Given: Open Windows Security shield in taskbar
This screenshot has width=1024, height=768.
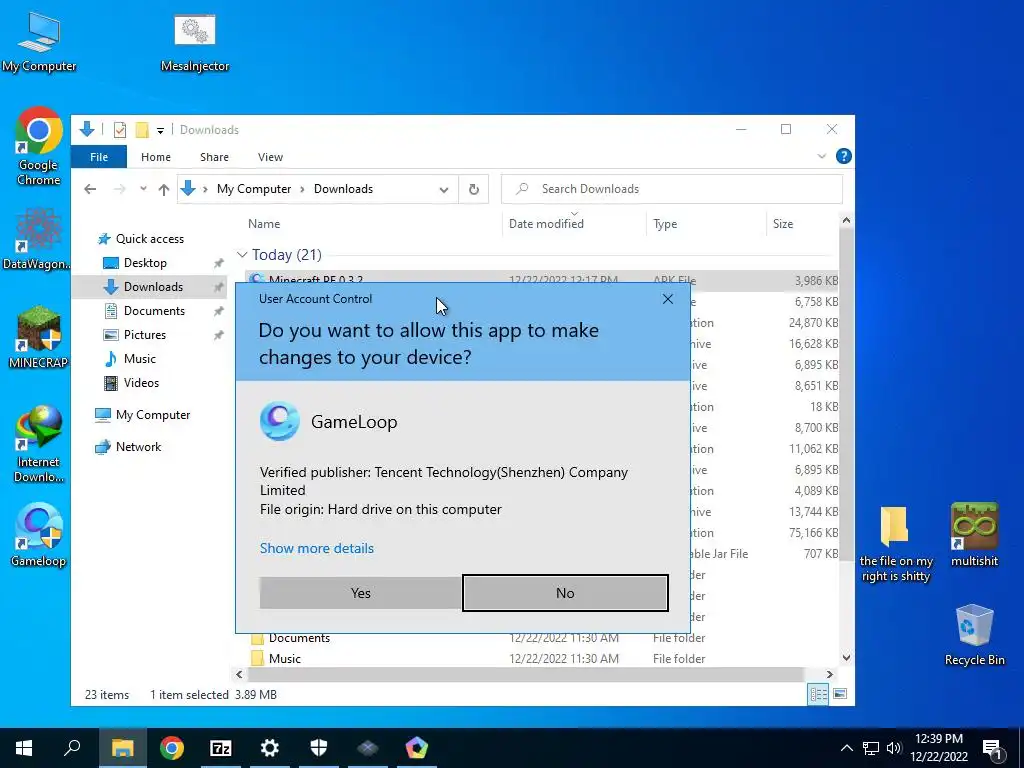Looking at the screenshot, I should (319, 748).
